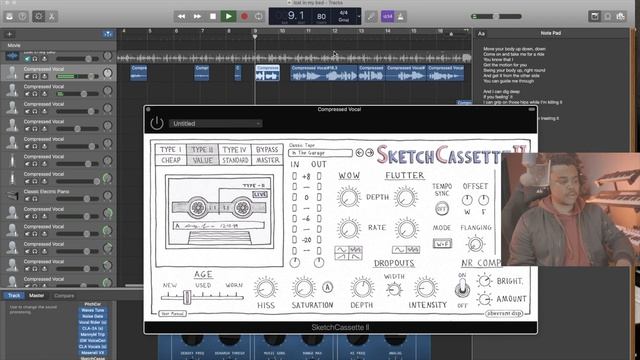Click the Fast Forward transport button
Image resolution: width=640 pixels, height=360 pixels.
point(197,16)
